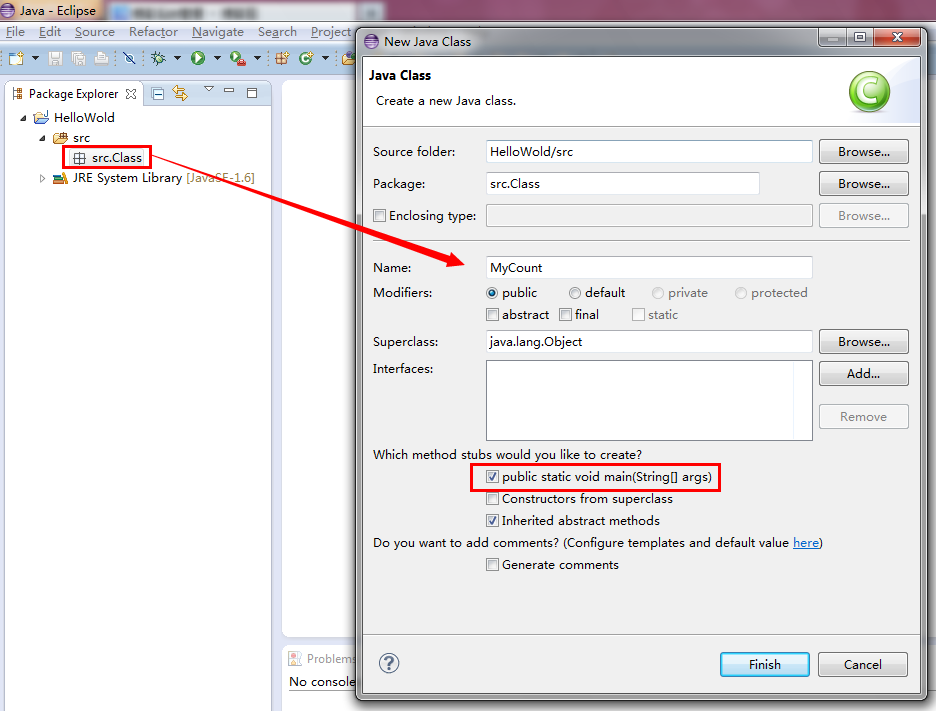Click the Collapse All icon in Package Explorer

pos(158,94)
